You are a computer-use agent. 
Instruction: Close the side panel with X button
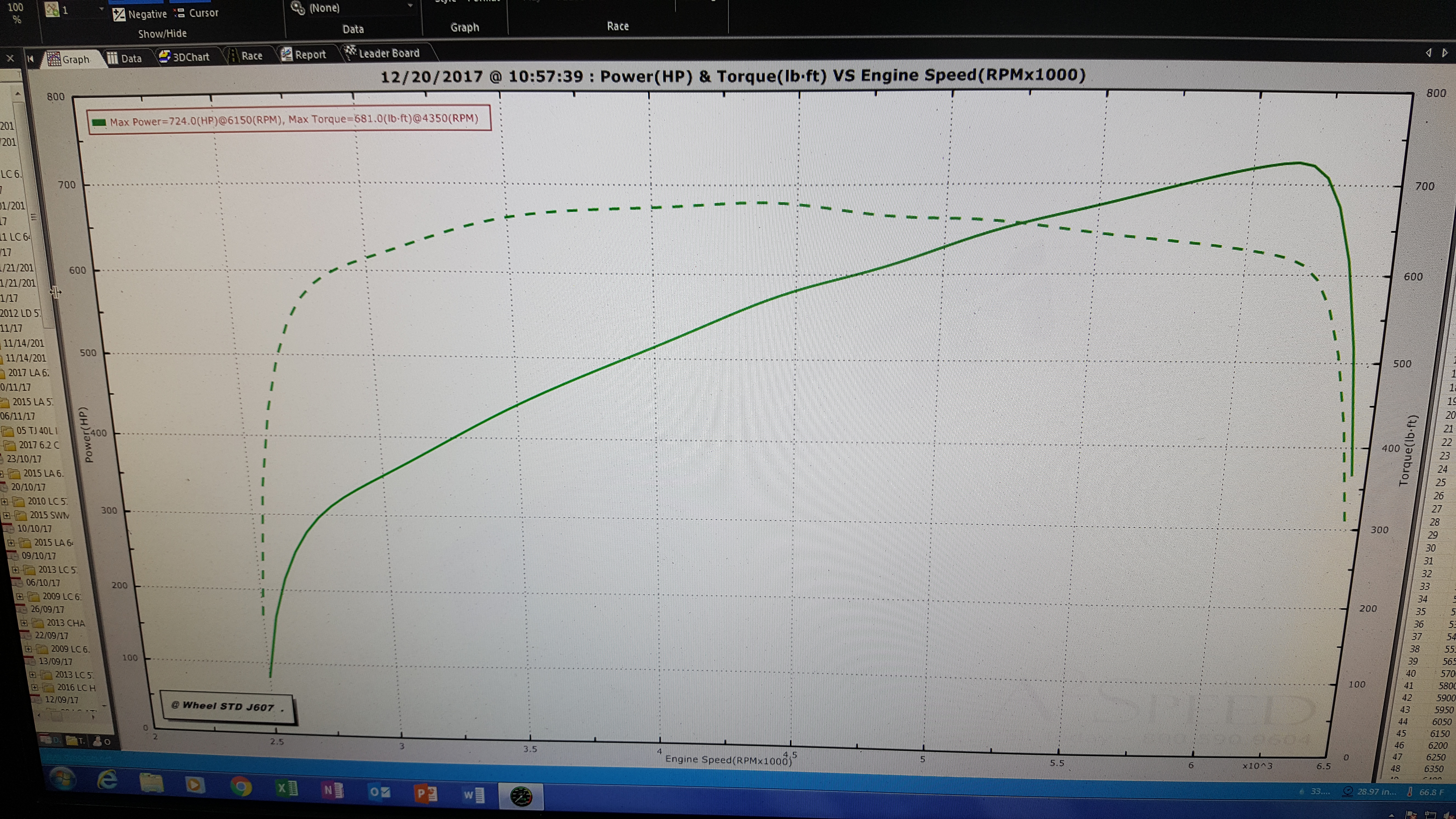click(x=10, y=58)
